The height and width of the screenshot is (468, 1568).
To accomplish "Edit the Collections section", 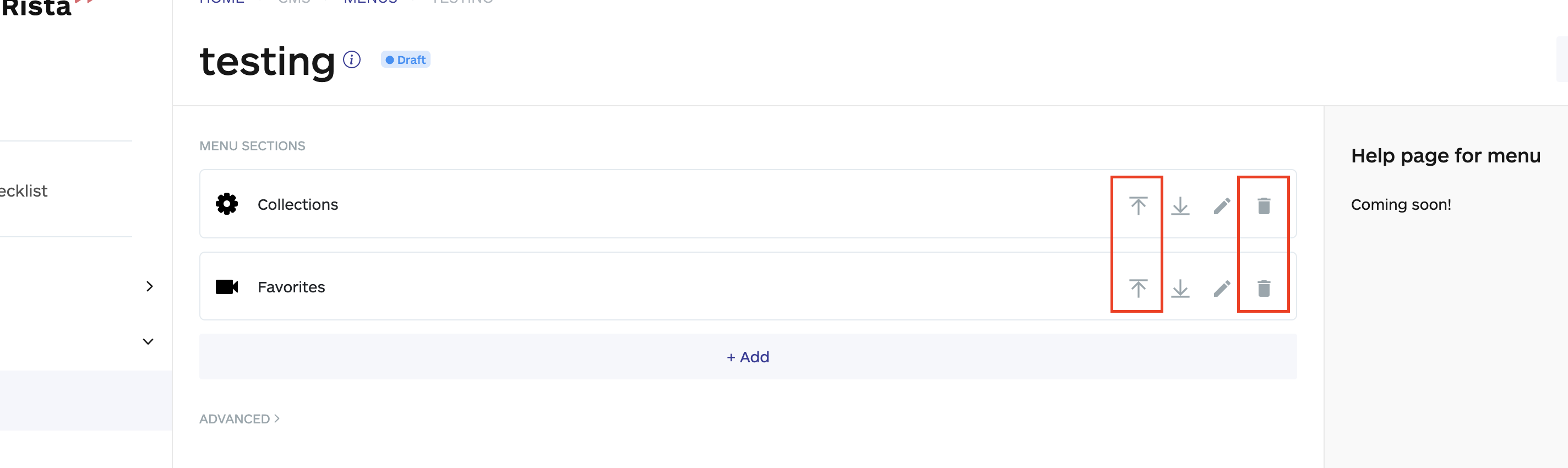I will coord(1222,206).
